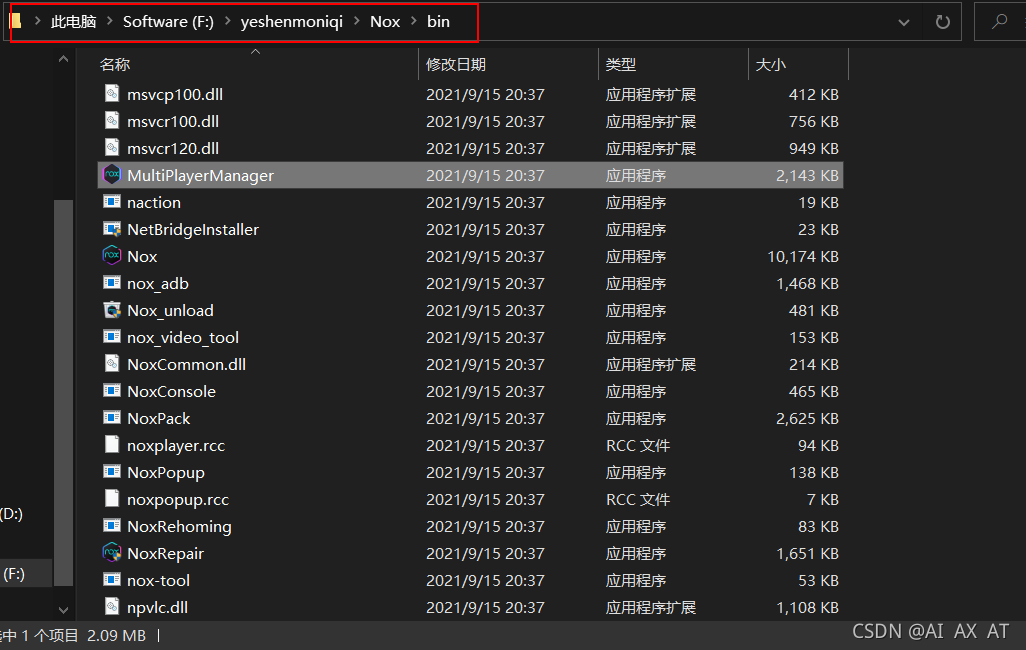
Task: Click the navigation pane scrollbar thumb
Action: pyautogui.click(x=63, y=393)
